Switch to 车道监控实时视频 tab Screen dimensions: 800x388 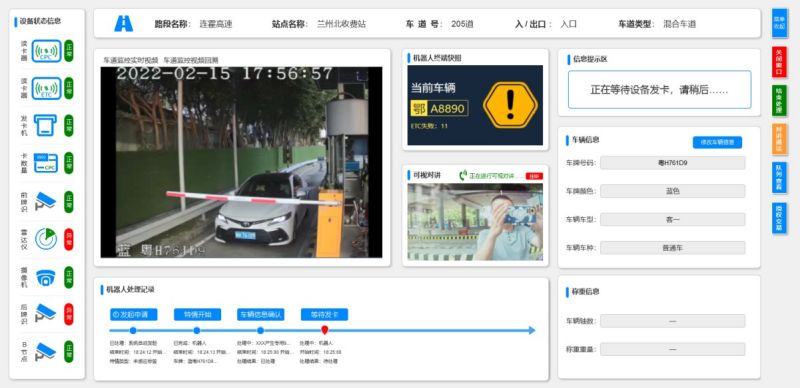(x=131, y=60)
